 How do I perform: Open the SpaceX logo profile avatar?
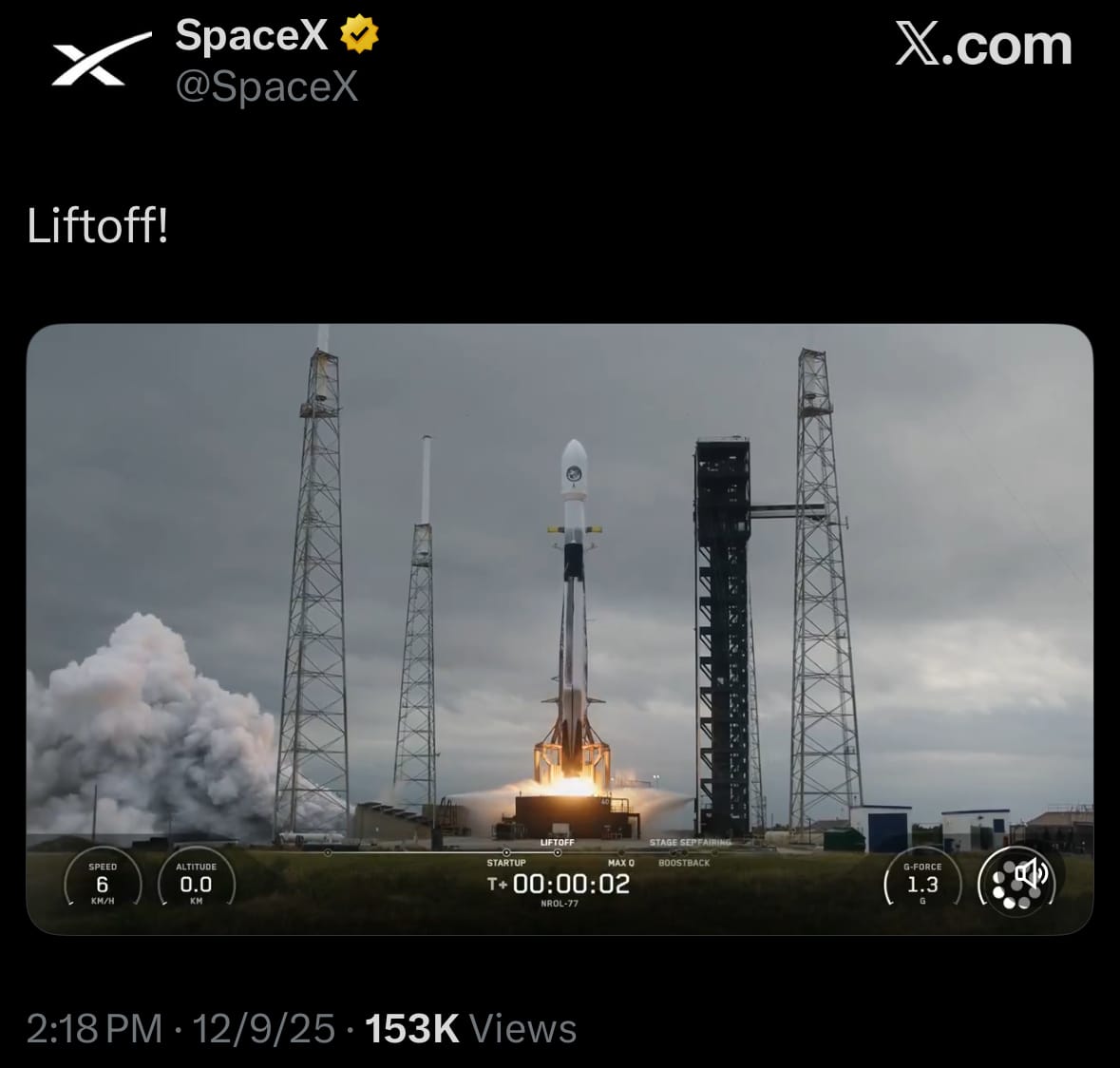[x=102, y=59]
